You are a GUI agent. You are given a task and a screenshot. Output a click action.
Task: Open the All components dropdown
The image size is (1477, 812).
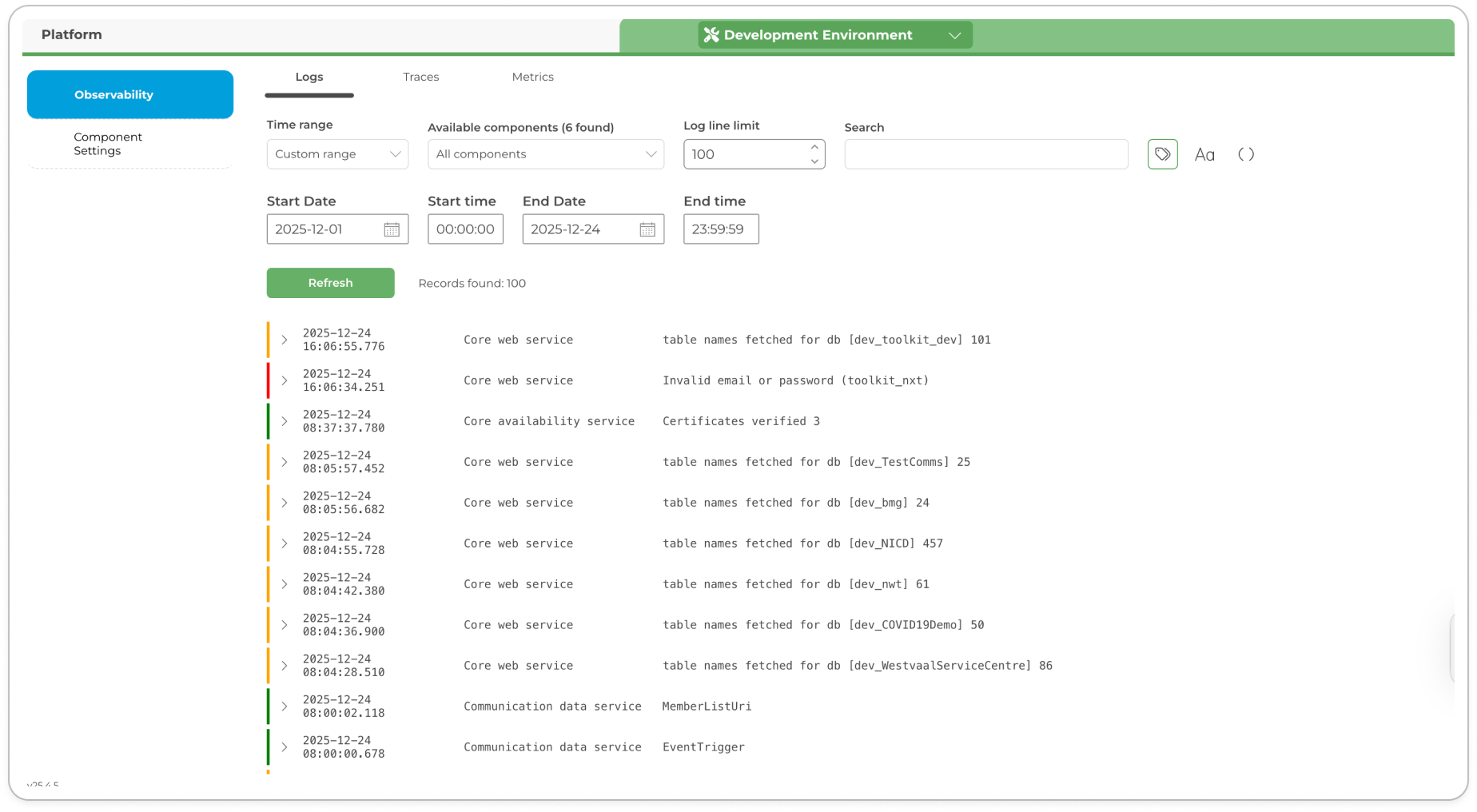(545, 154)
